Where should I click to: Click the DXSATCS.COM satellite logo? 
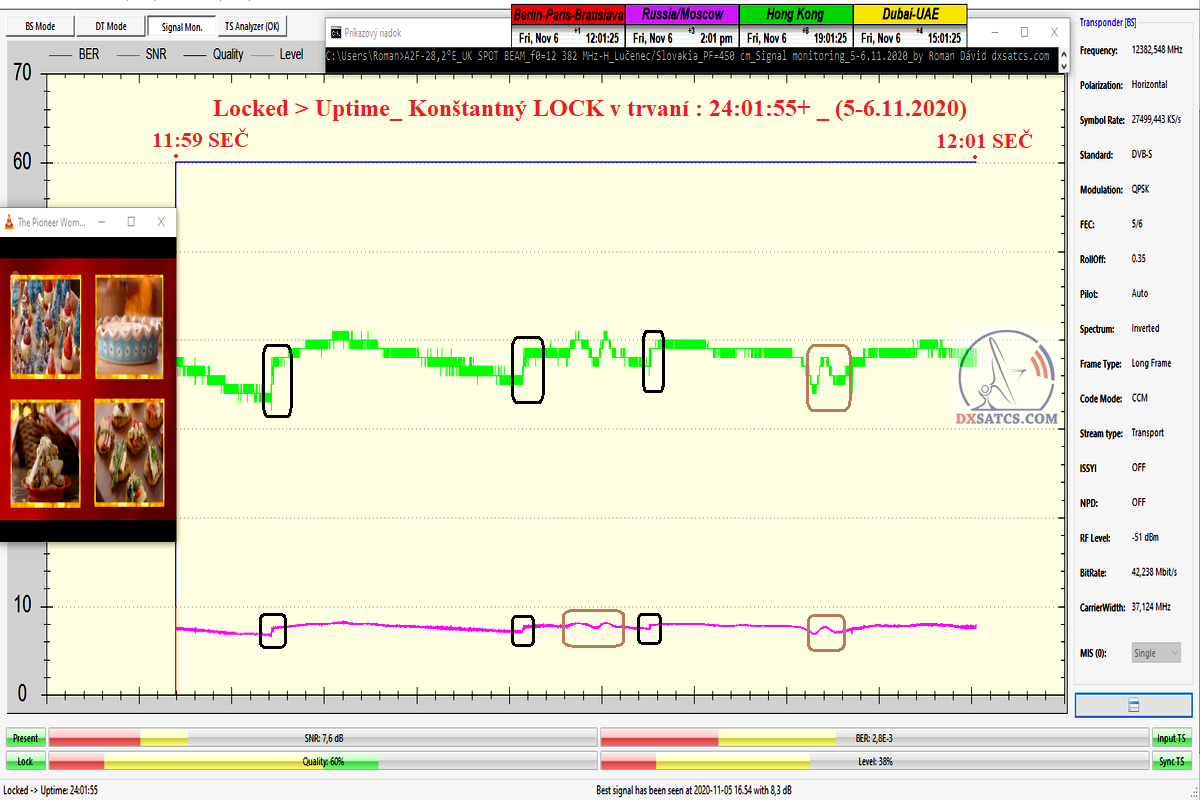click(x=1005, y=380)
